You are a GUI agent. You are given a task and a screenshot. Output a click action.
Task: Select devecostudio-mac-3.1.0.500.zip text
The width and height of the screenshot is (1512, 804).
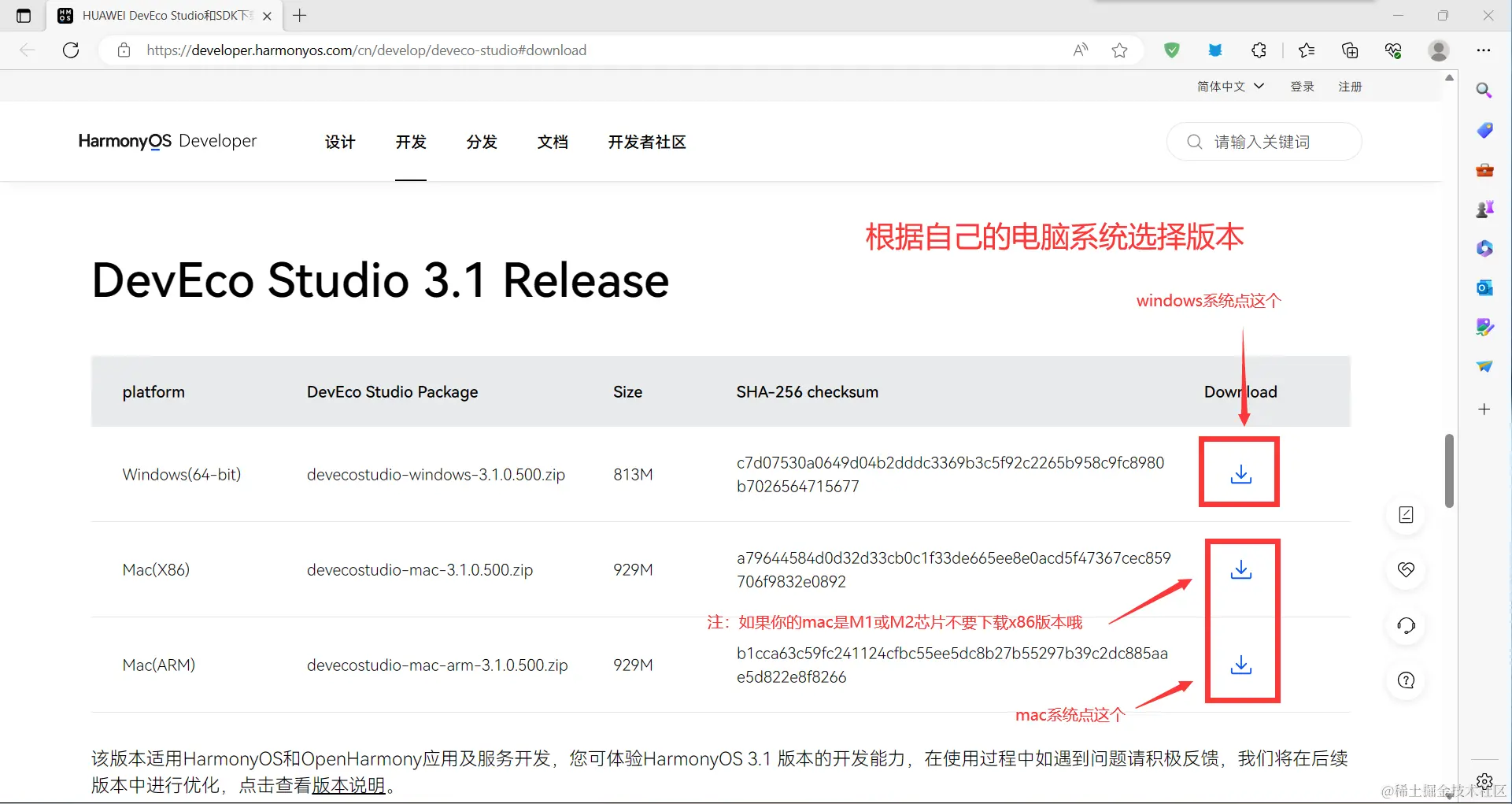coord(420,570)
